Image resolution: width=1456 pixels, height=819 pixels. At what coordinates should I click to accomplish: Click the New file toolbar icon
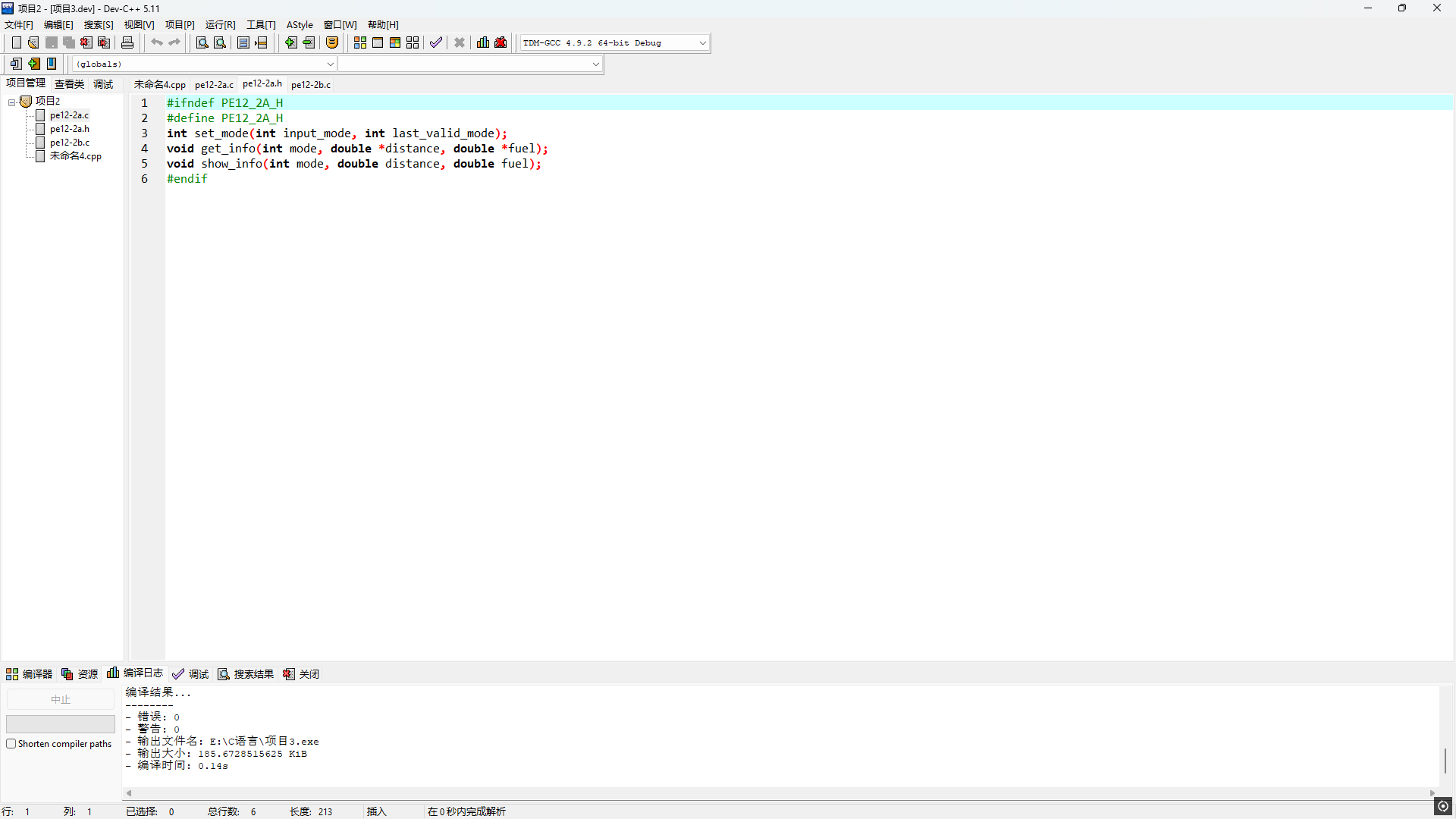pyautogui.click(x=16, y=42)
